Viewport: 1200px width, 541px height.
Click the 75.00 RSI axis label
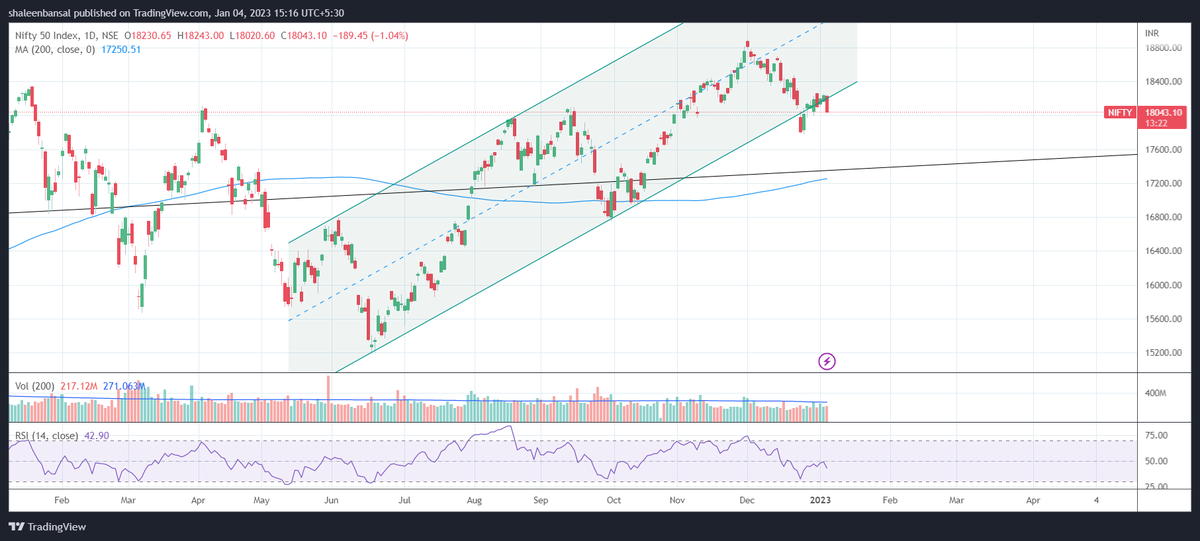click(1156, 436)
